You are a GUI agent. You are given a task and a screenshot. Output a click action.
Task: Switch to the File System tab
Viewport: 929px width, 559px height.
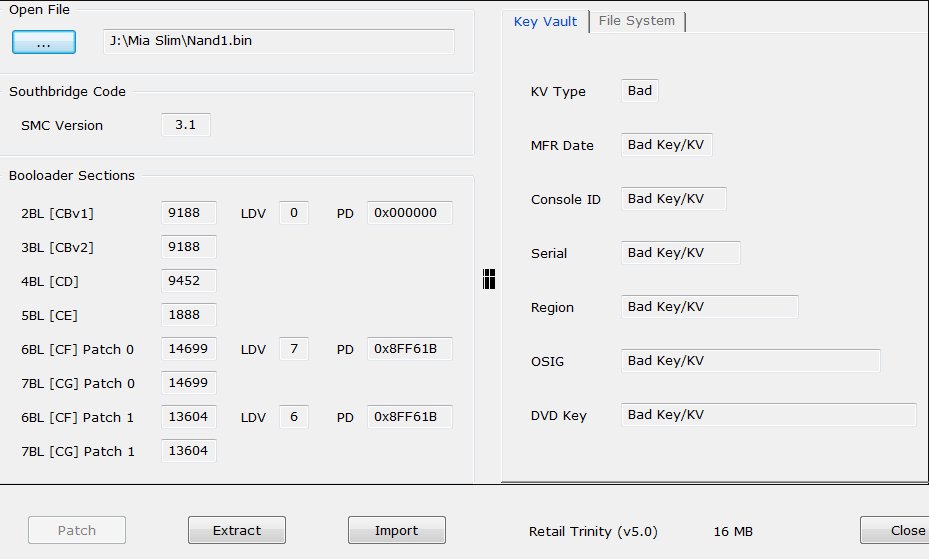point(636,21)
